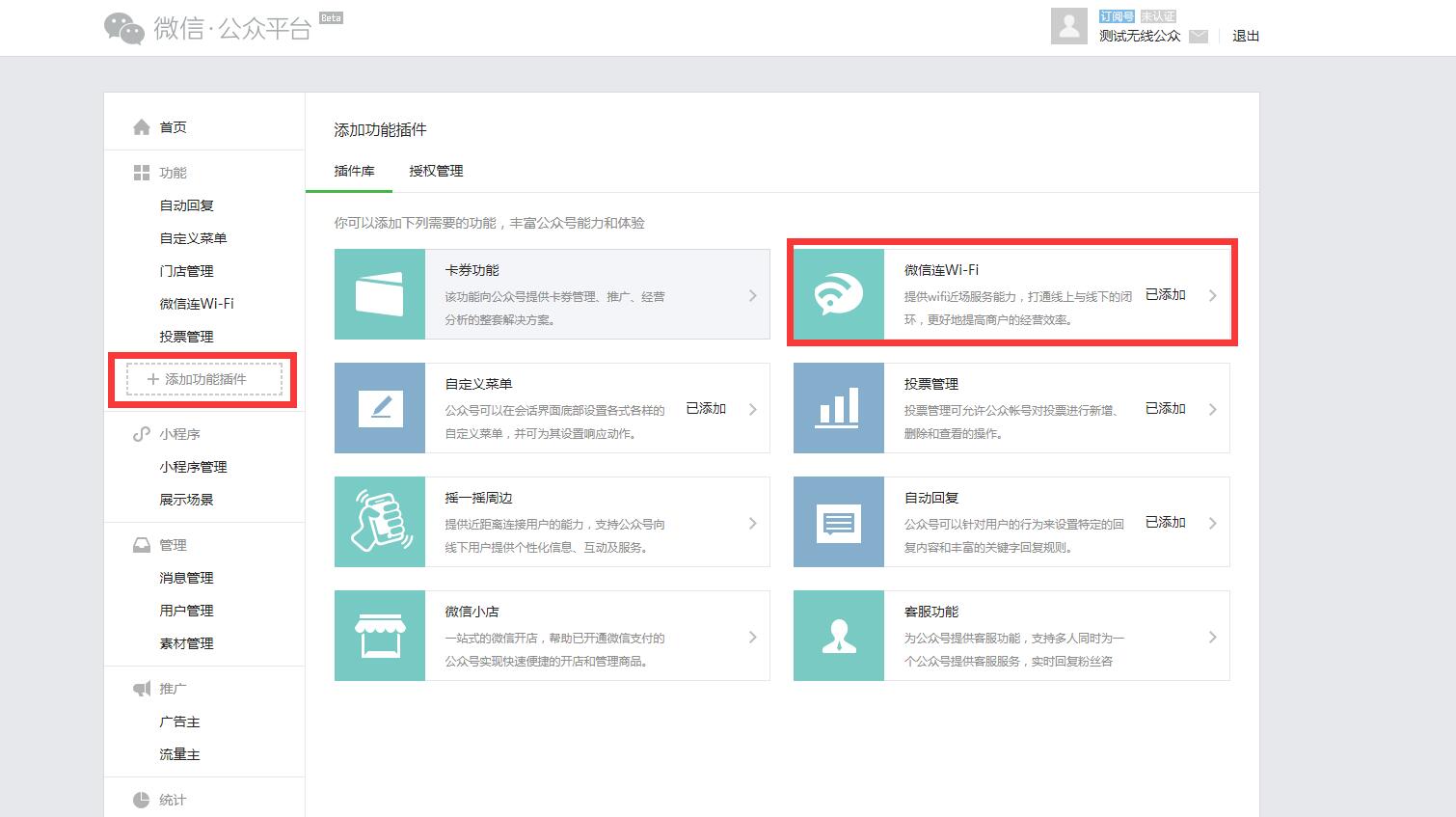This screenshot has height=817, width=1456.
Task: Switch to the 插件库 tab
Action: [x=354, y=171]
